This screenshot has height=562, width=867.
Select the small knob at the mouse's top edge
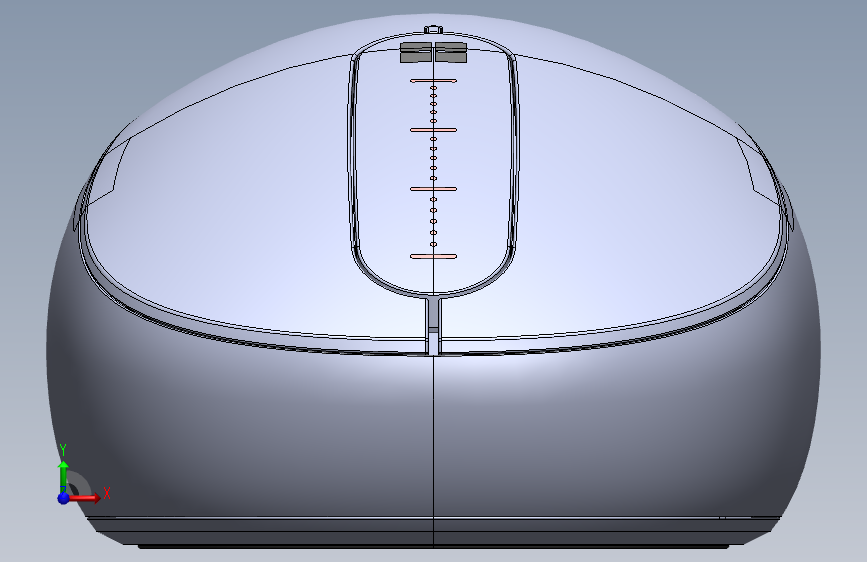pos(434,29)
